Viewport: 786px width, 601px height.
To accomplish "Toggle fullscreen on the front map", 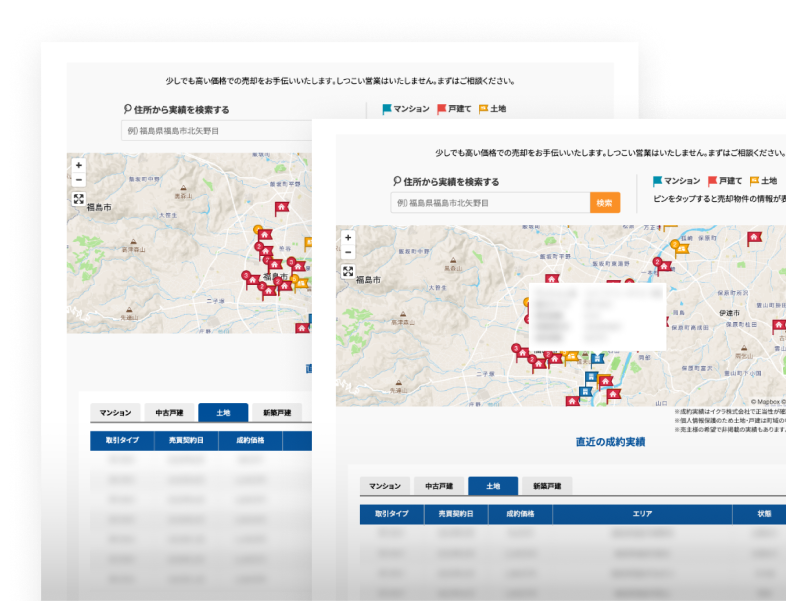I will click(x=348, y=271).
